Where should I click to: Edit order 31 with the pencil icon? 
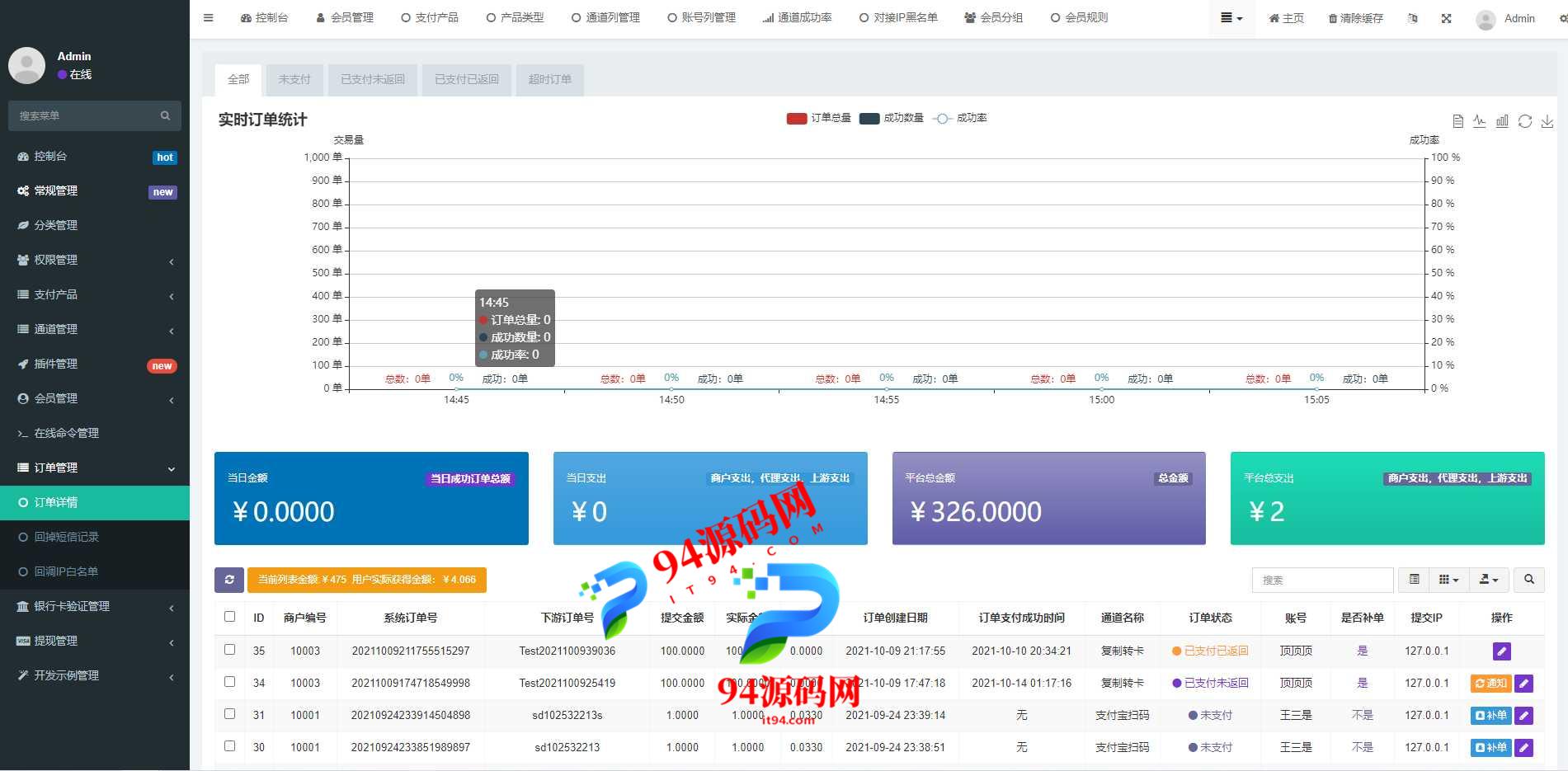(x=1524, y=716)
